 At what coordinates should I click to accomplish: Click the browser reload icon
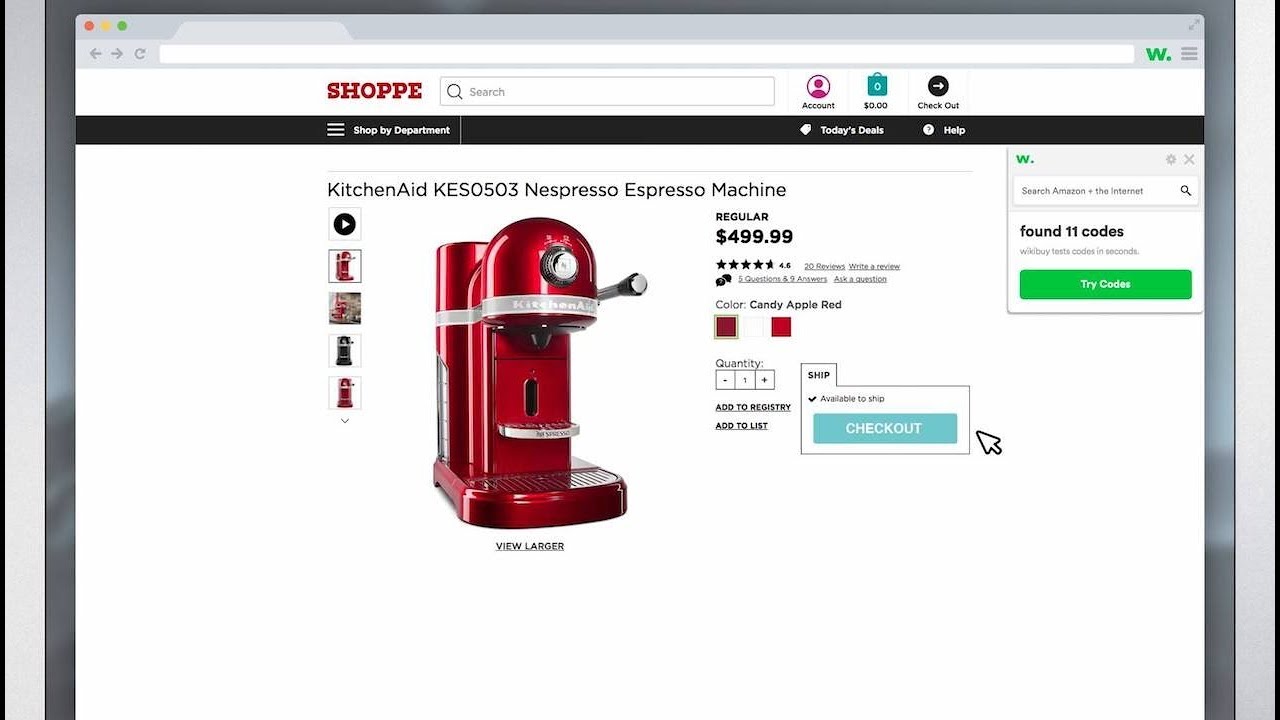click(x=139, y=54)
